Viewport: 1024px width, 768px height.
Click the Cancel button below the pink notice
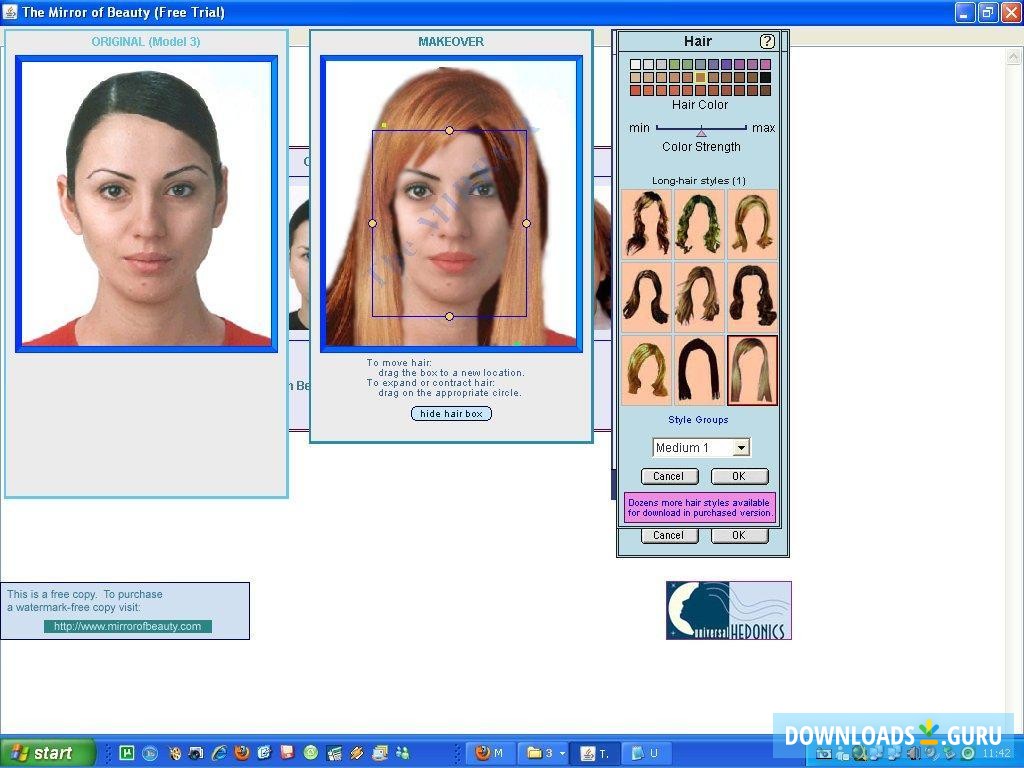(669, 536)
